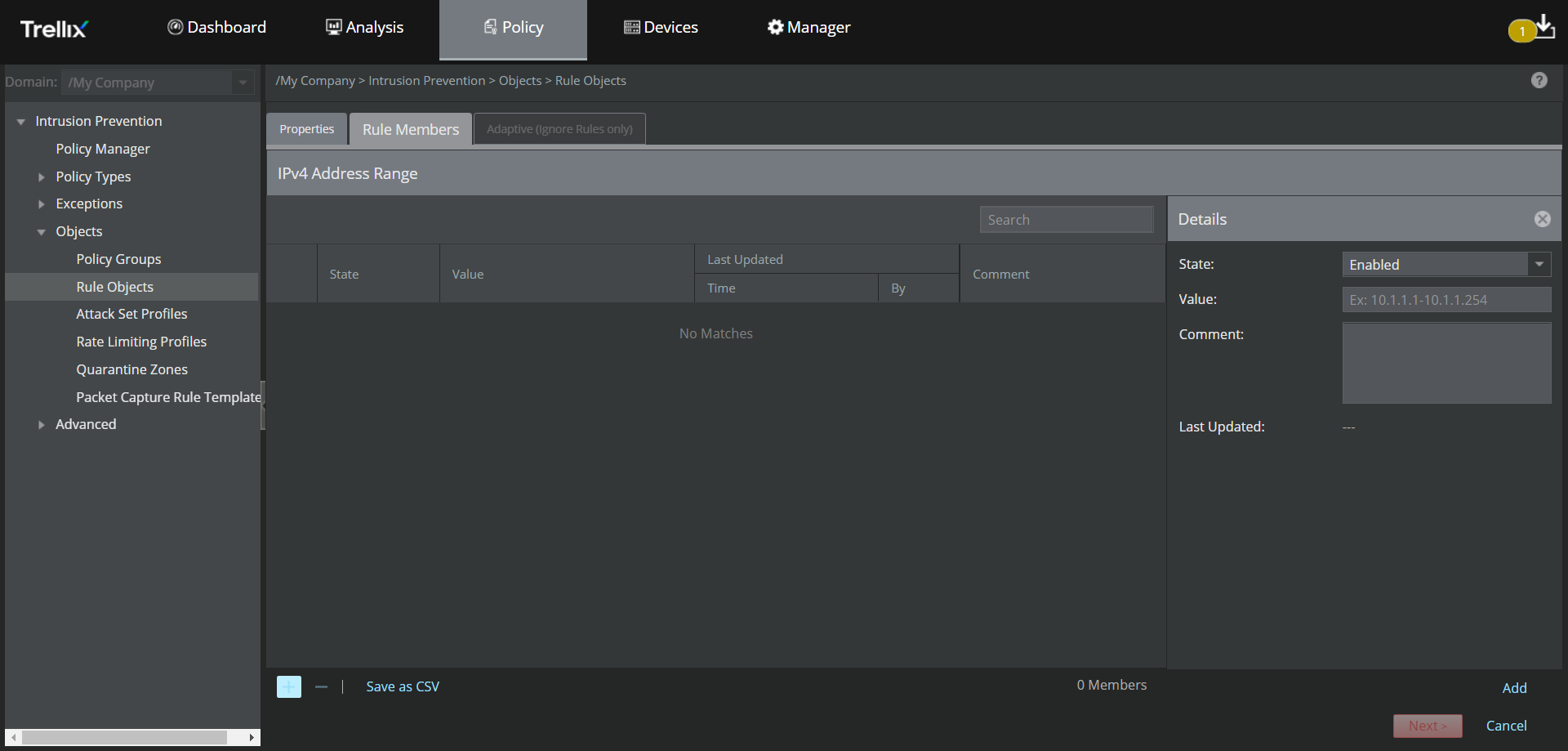Select Policy Groups in sidebar
The height and width of the screenshot is (751, 1568).
pos(118,259)
